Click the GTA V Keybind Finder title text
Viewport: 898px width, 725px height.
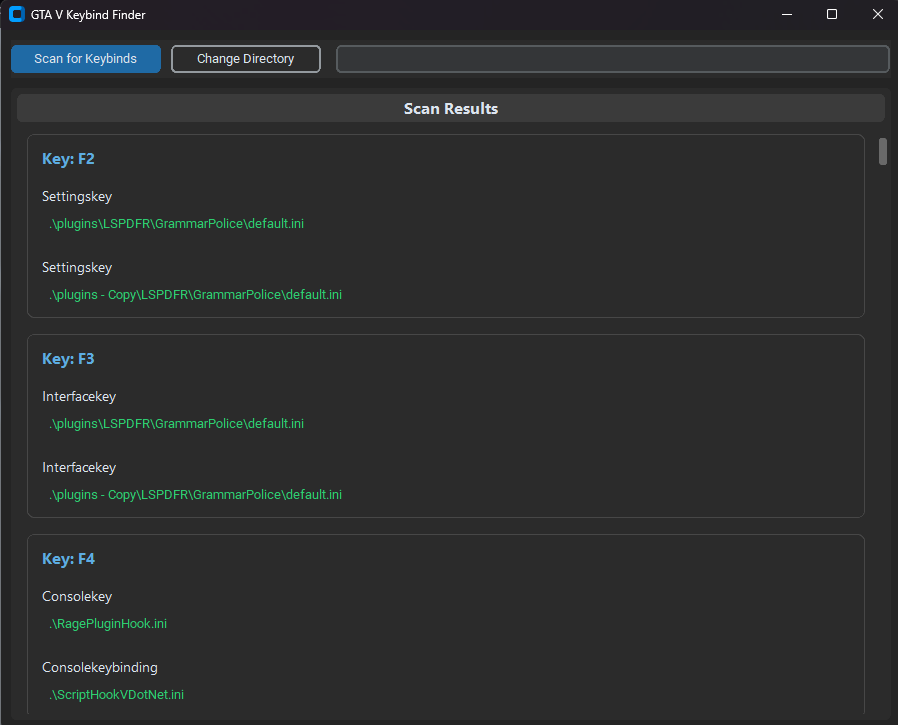(88, 15)
